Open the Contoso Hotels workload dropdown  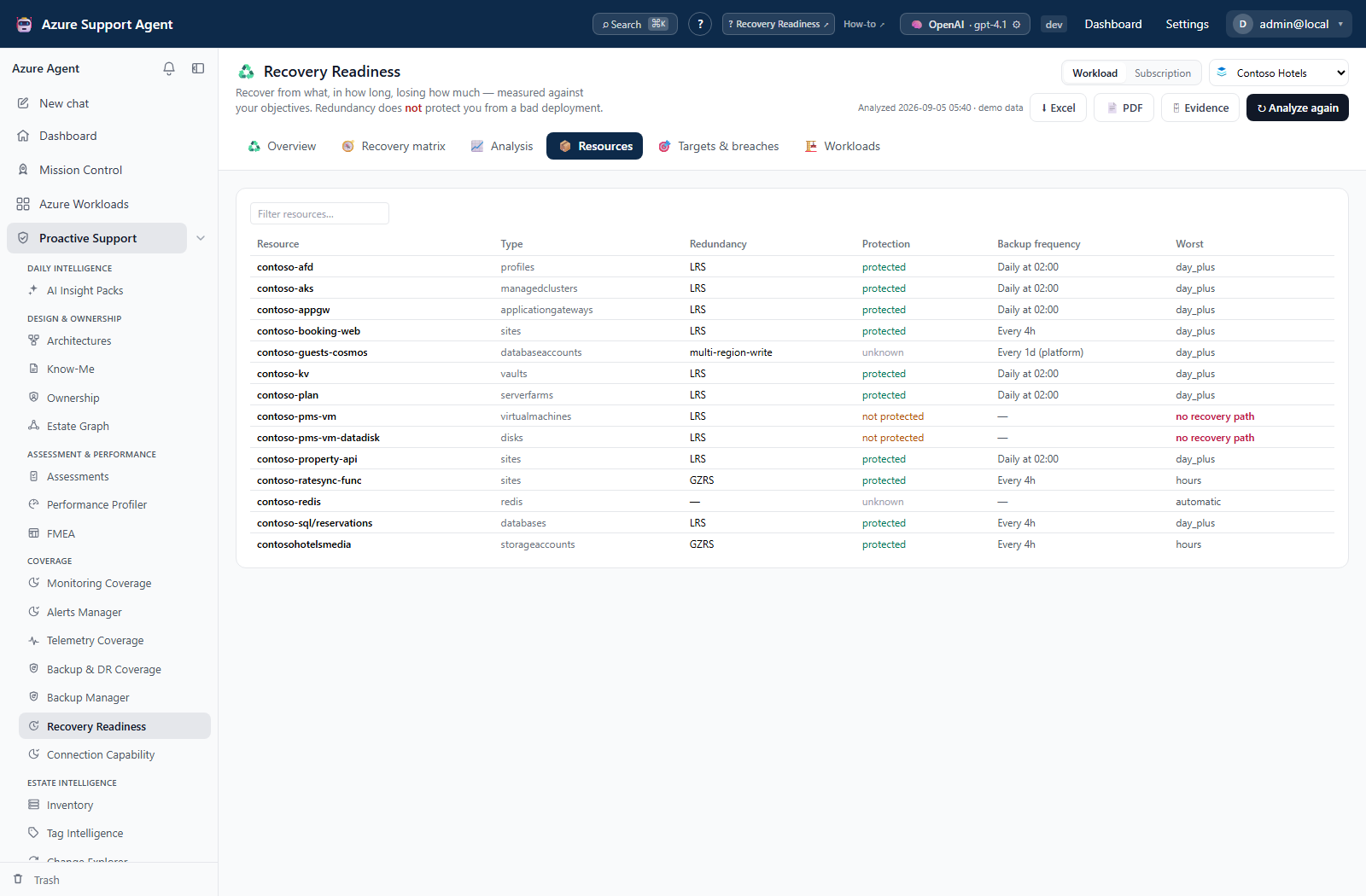(1279, 73)
